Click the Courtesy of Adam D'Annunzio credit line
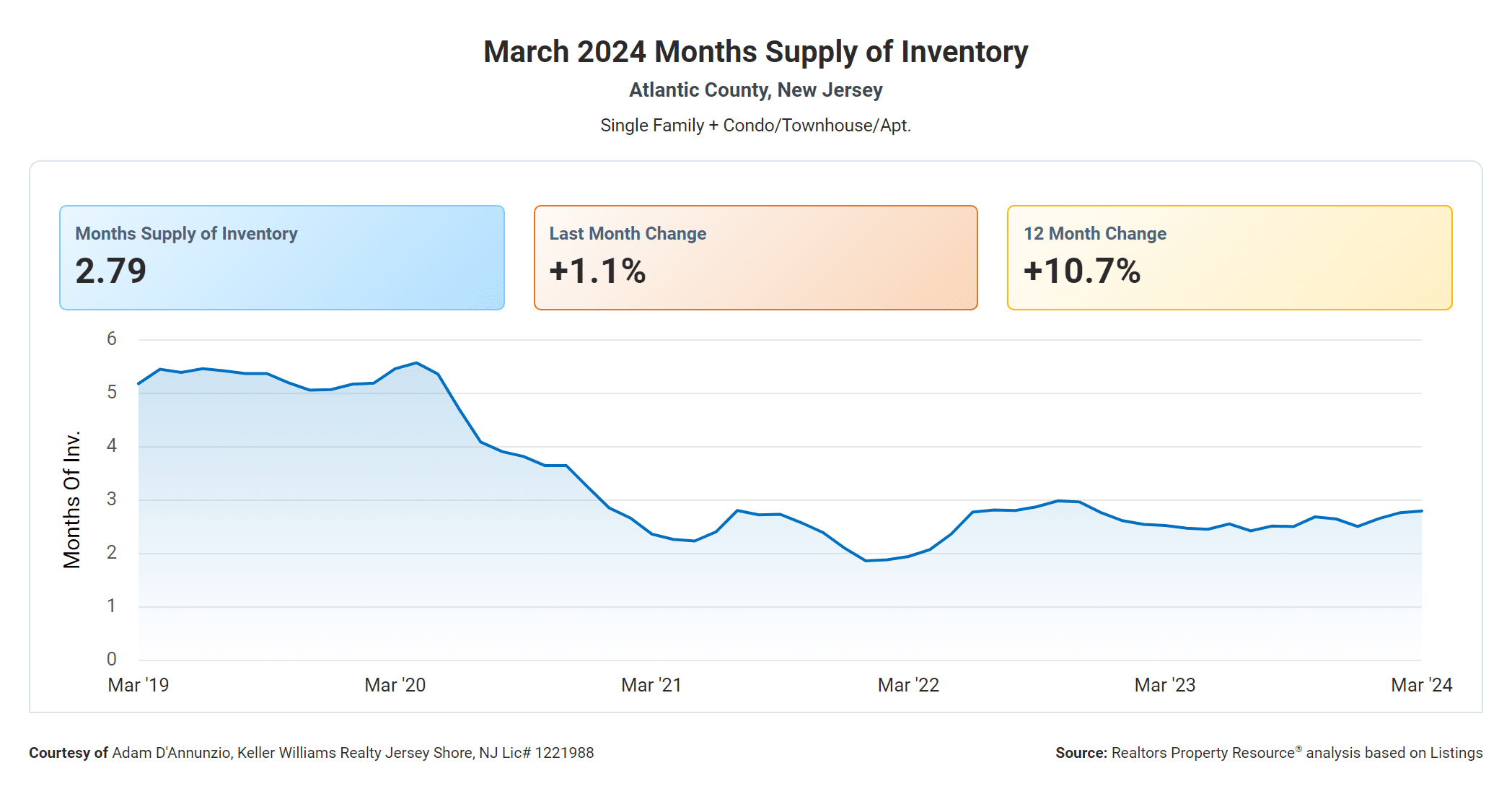 [311, 753]
